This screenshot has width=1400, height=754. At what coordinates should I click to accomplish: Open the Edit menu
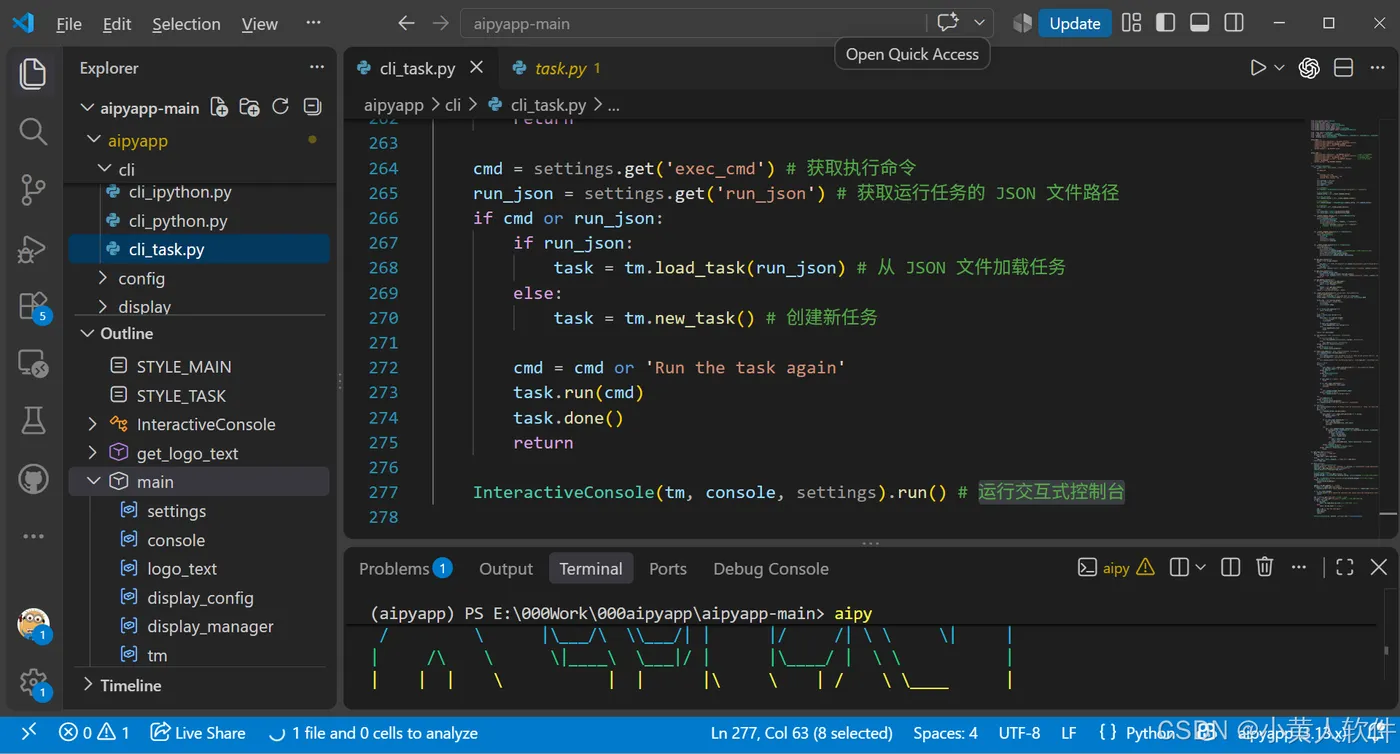117,24
